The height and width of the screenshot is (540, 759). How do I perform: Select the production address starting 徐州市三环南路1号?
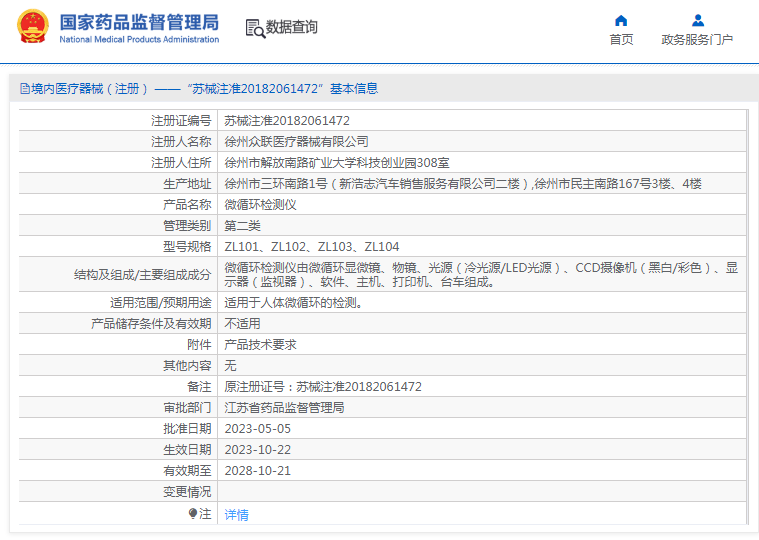point(463,184)
